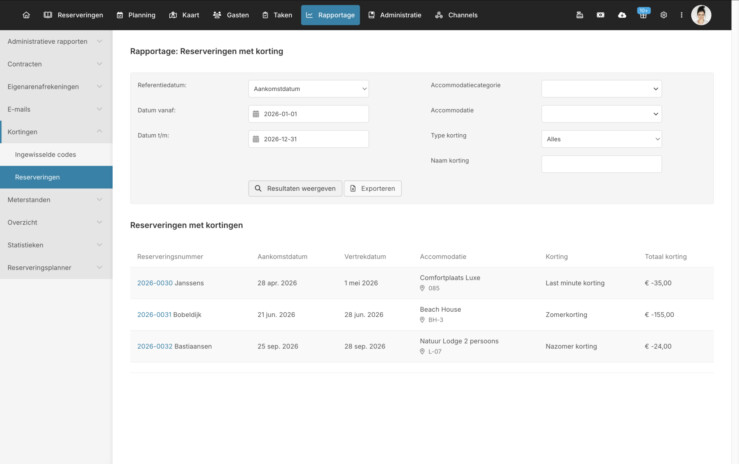The image size is (739, 464).
Task: Go to the home dashboard icon
Action: 26,15
